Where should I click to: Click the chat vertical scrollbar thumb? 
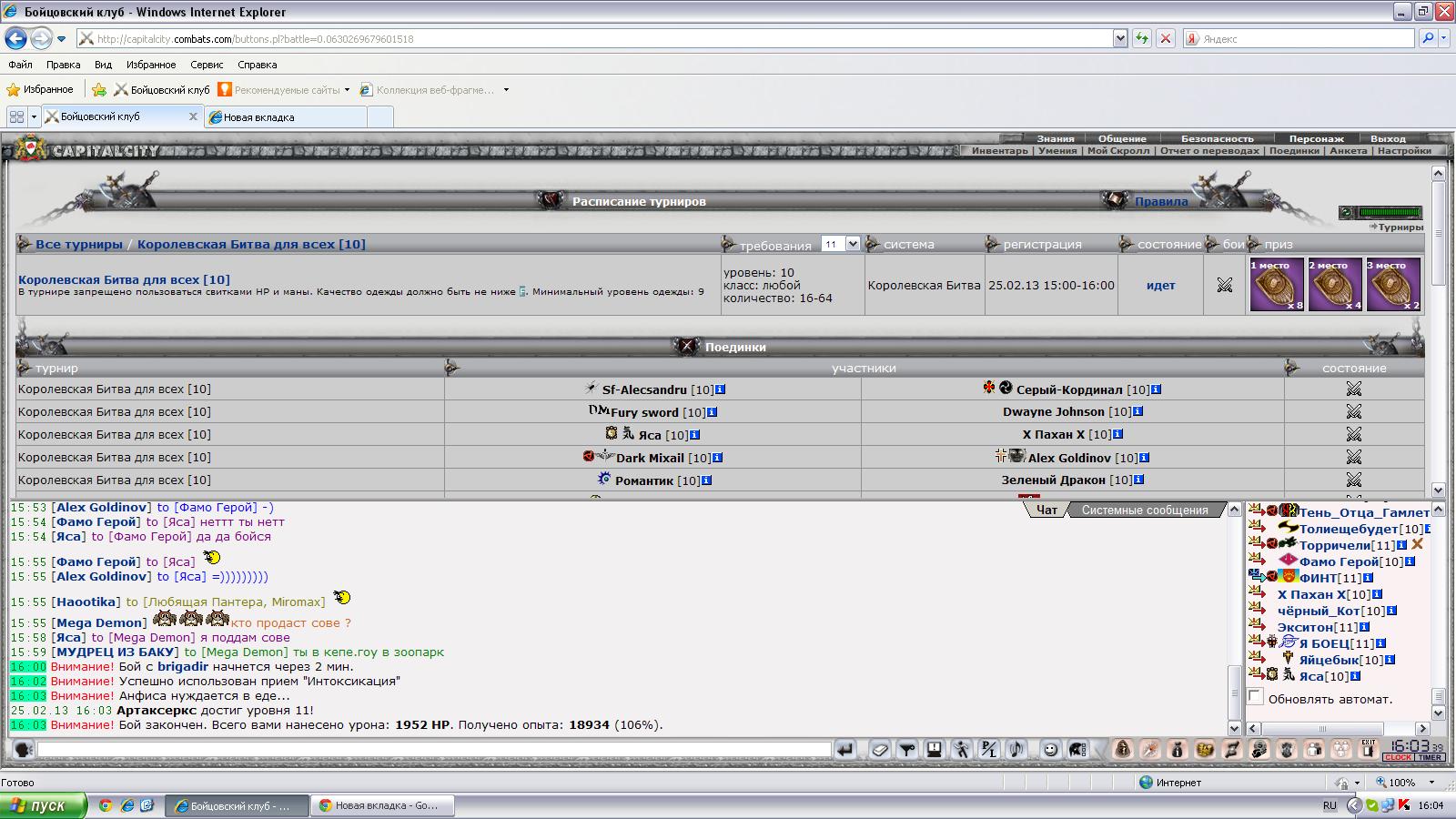click(x=1235, y=692)
